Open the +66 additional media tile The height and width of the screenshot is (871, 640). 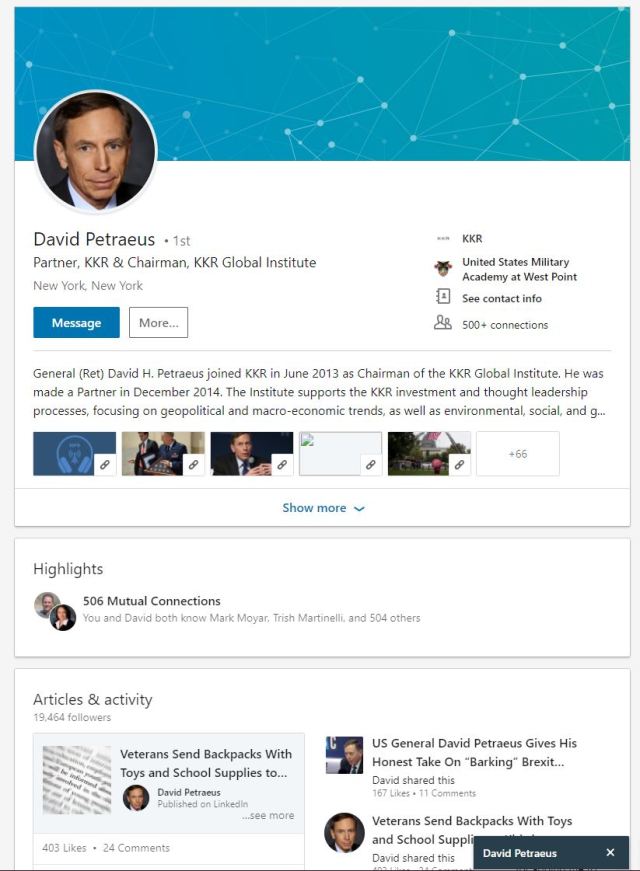coord(517,453)
